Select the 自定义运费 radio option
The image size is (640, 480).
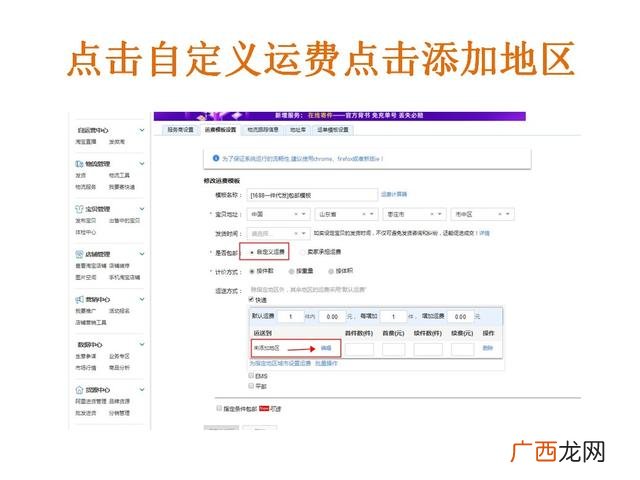coord(252,252)
